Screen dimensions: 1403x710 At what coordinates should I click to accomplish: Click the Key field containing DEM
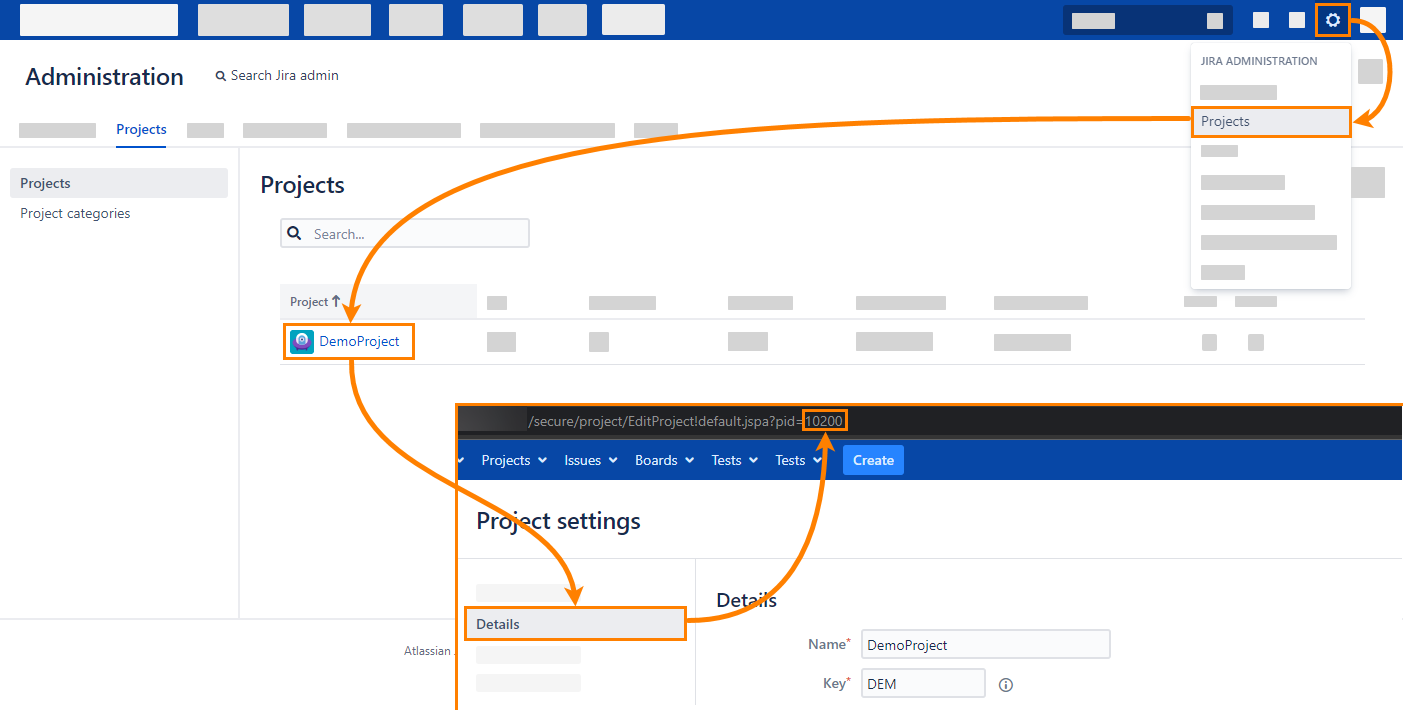tap(923, 684)
